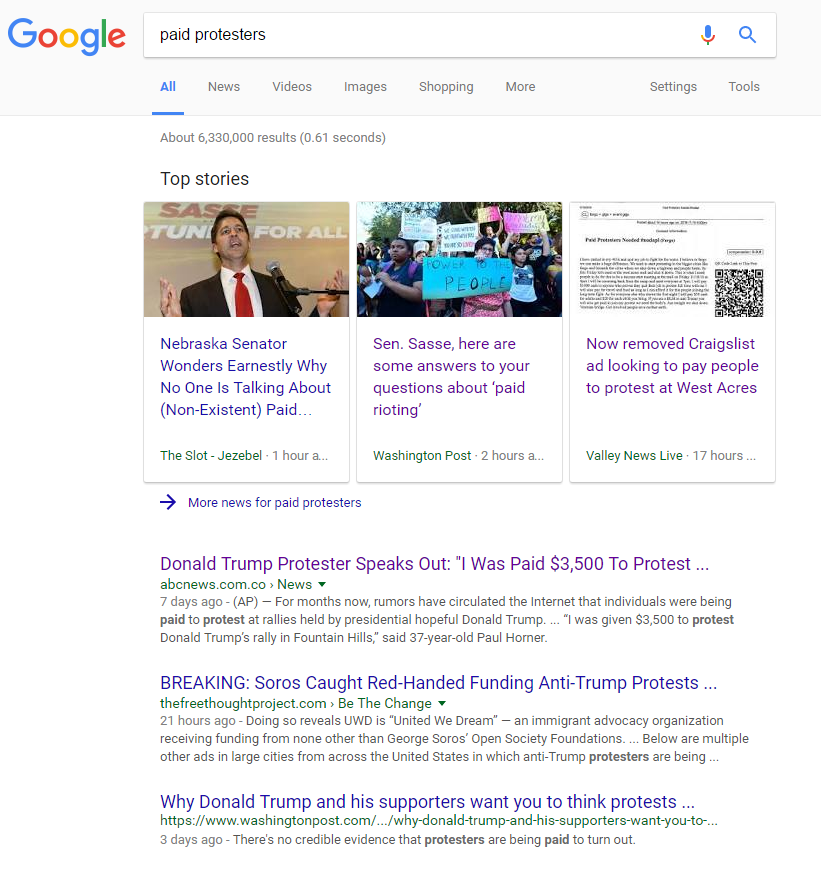The width and height of the screenshot is (821, 869).
Task: Open the More search categories menu
Action: [x=520, y=87]
